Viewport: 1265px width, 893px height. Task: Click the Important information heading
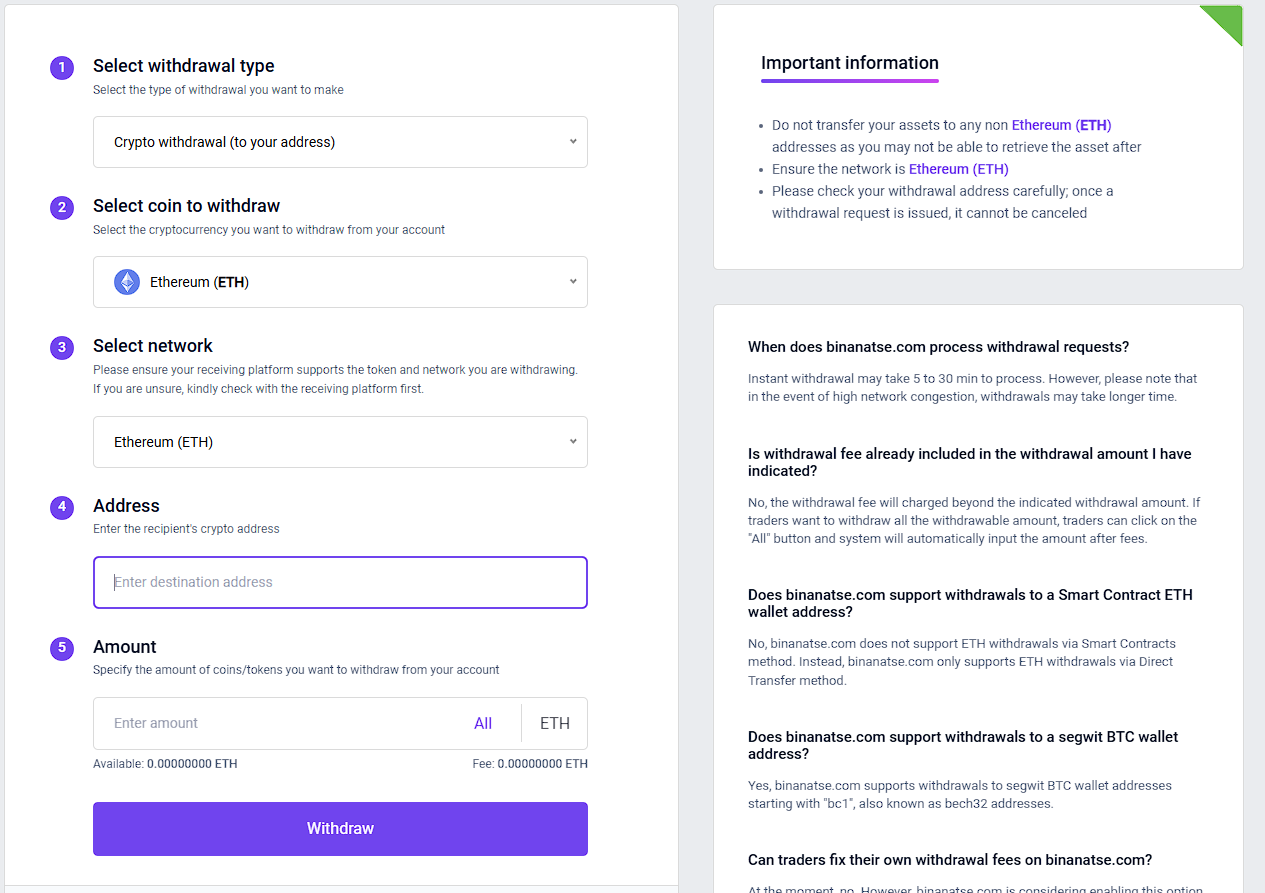(849, 63)
